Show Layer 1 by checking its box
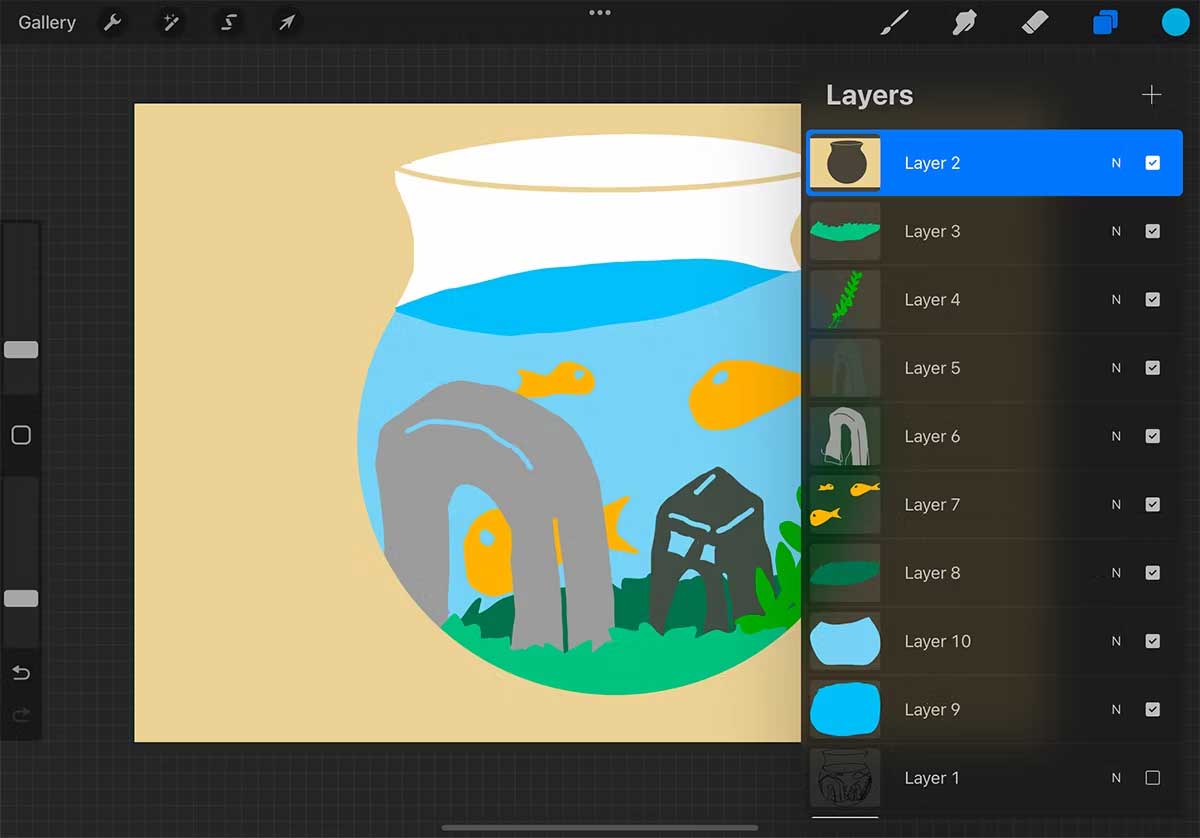The height and width of the screenshot is (838, 1200). (x=1152, y=777)
